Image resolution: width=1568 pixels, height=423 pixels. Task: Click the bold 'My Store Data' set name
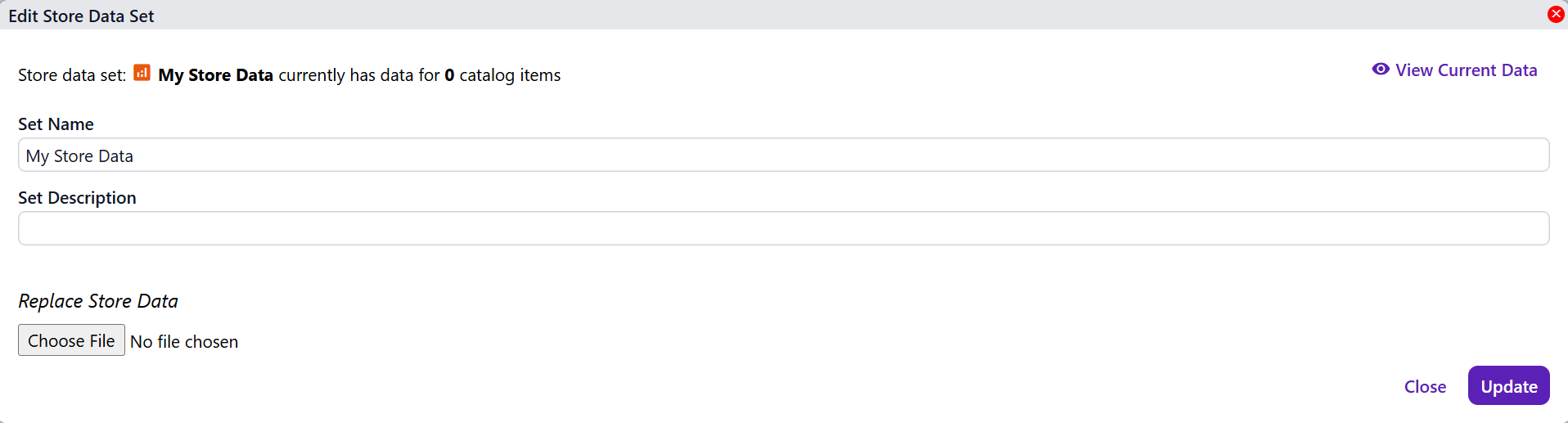click(215, 75)
